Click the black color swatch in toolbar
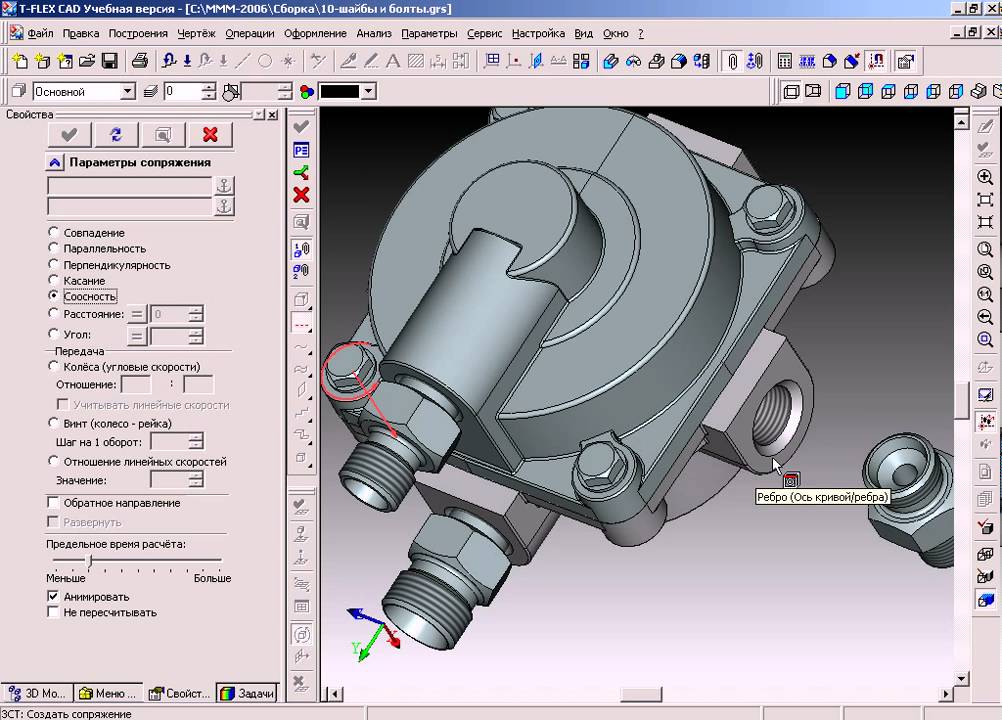The width and height of the screenshot is (1002, 720). click(339, 91)
